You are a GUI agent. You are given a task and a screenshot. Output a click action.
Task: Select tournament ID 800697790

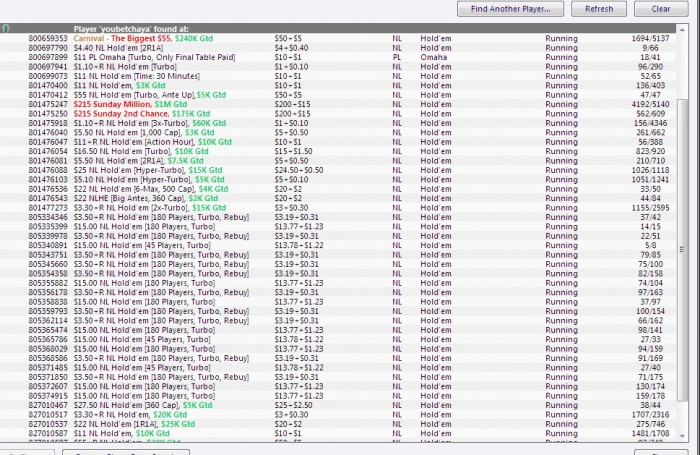click(338, 48)
